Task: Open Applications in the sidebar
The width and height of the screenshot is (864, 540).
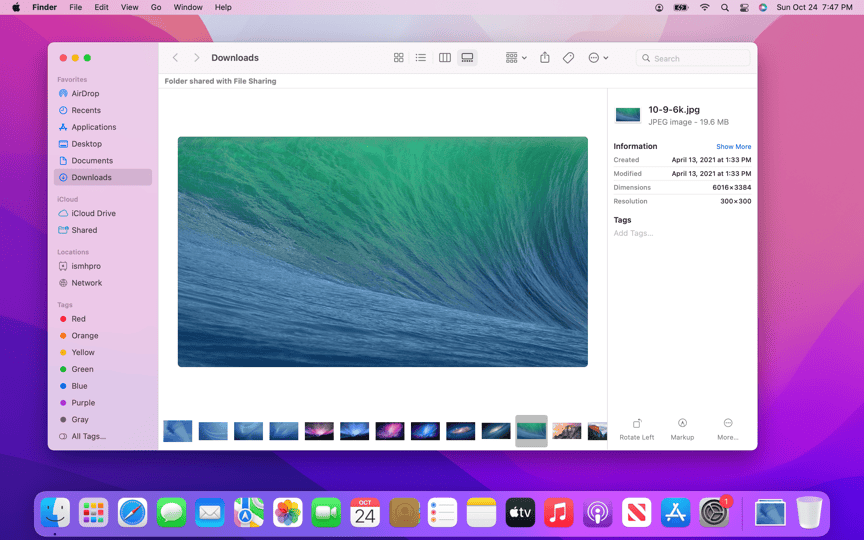Action: (103, 127)
